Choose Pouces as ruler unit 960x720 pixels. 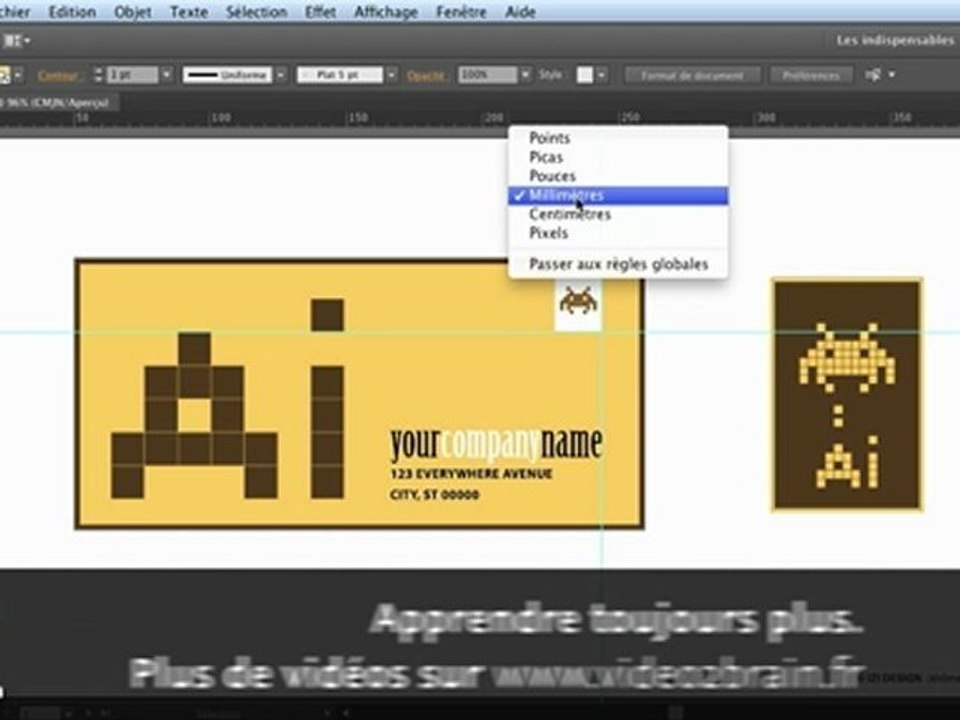coord(618,176)
